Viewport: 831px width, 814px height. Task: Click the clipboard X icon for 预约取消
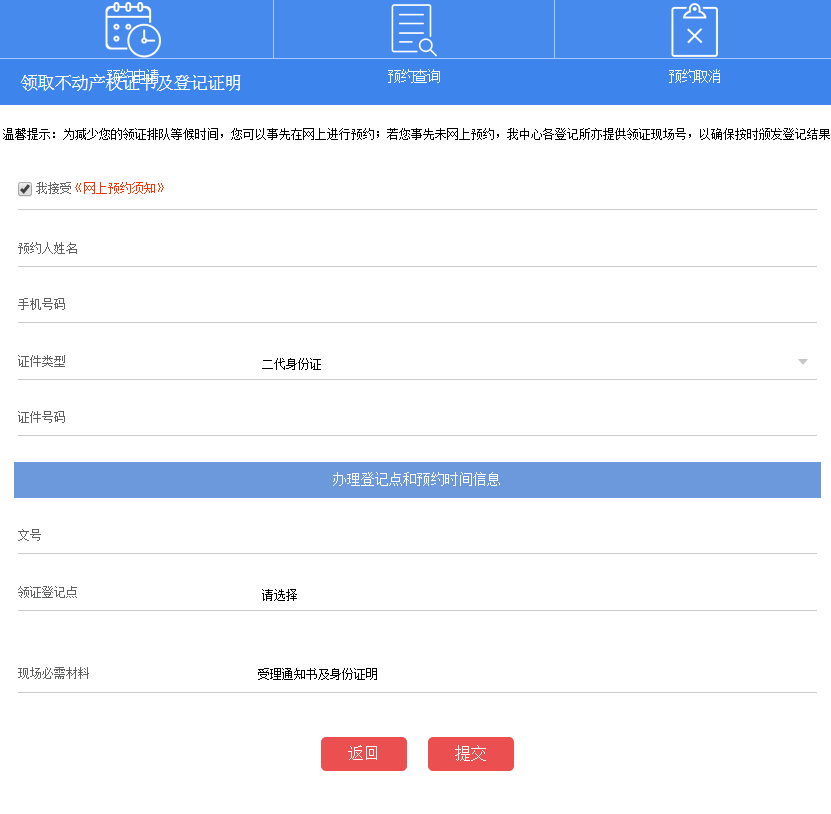click(694, 29)
